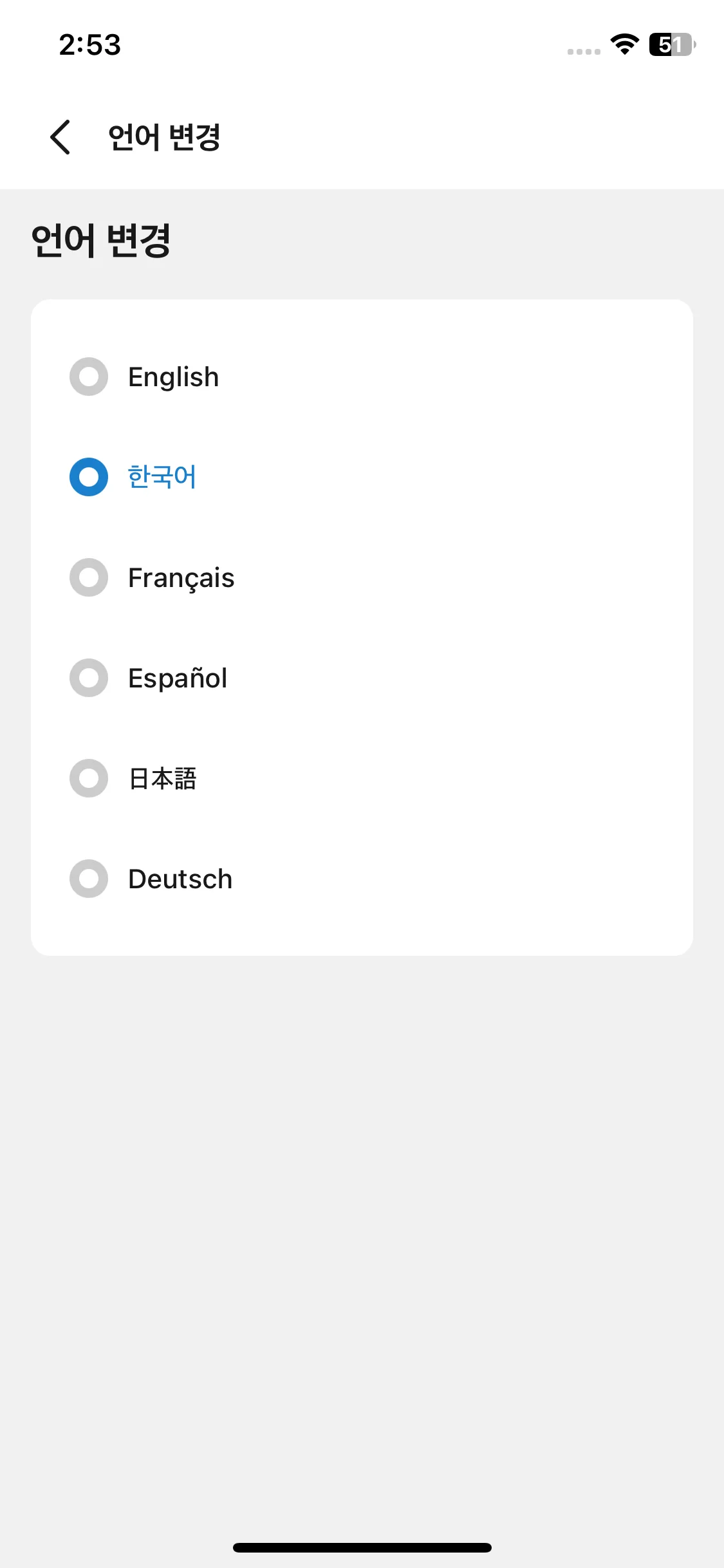Tap the Français language label

point(181,578)
